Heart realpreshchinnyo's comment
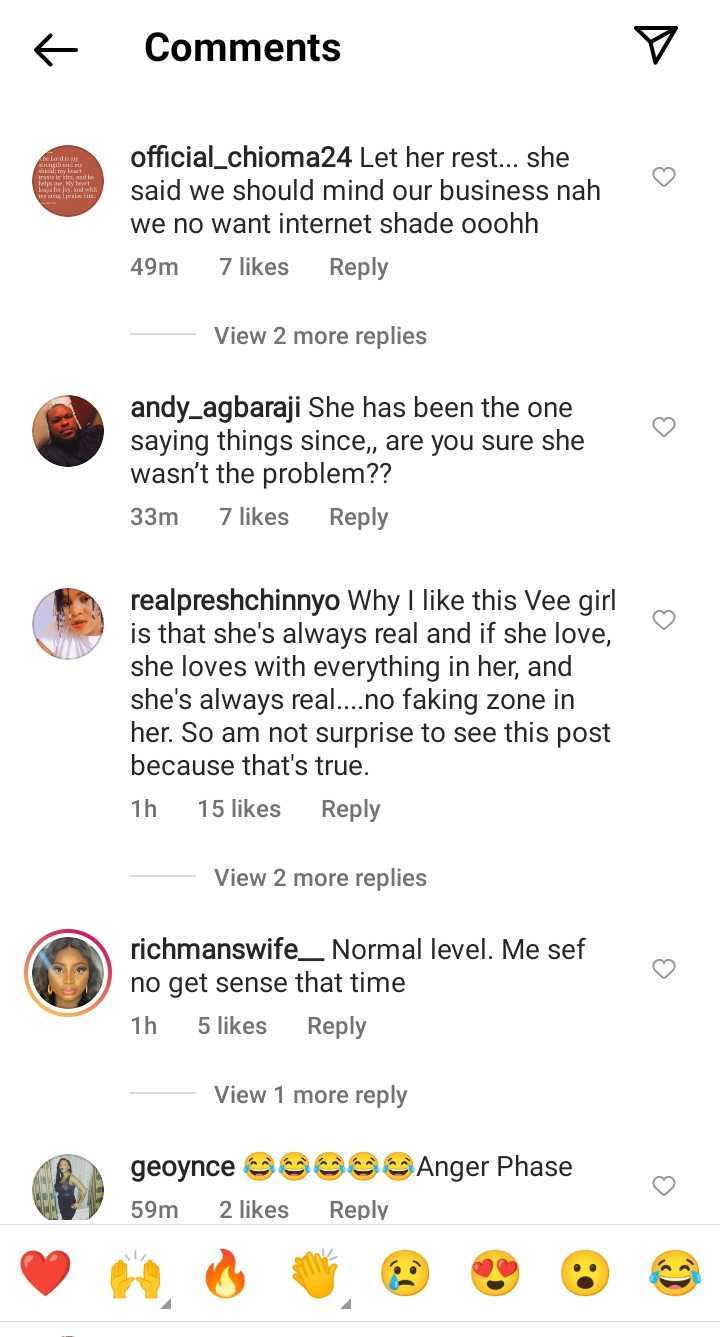The height and width of the screenshot is (1337, 720). coord(664,620)
